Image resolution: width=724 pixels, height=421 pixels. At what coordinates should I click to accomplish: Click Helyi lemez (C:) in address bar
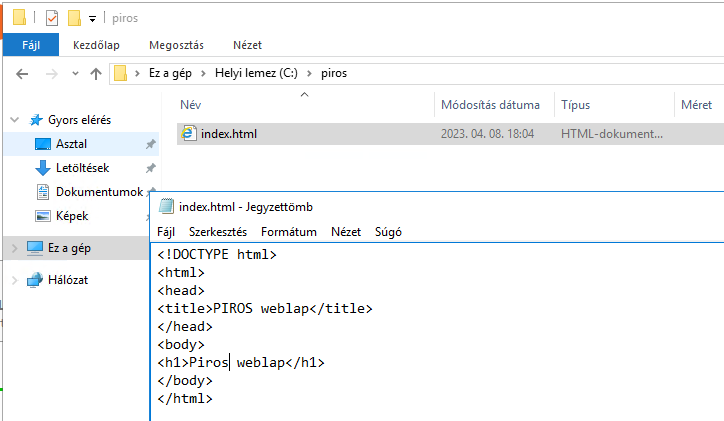pyautogui.click(x=259, y=73)
